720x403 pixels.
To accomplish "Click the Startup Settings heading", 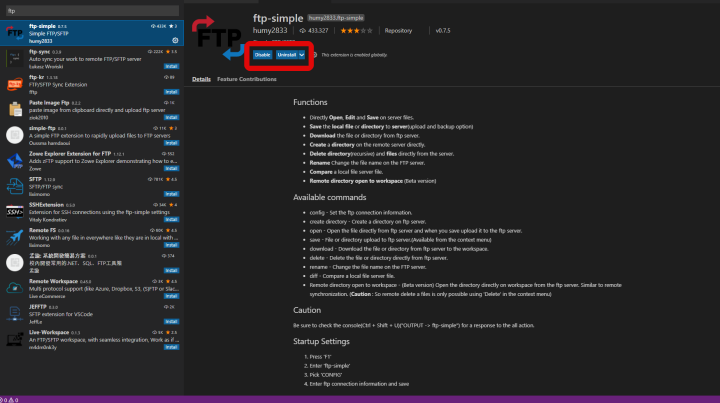I will pyautogui.click(x=321, y=341).
